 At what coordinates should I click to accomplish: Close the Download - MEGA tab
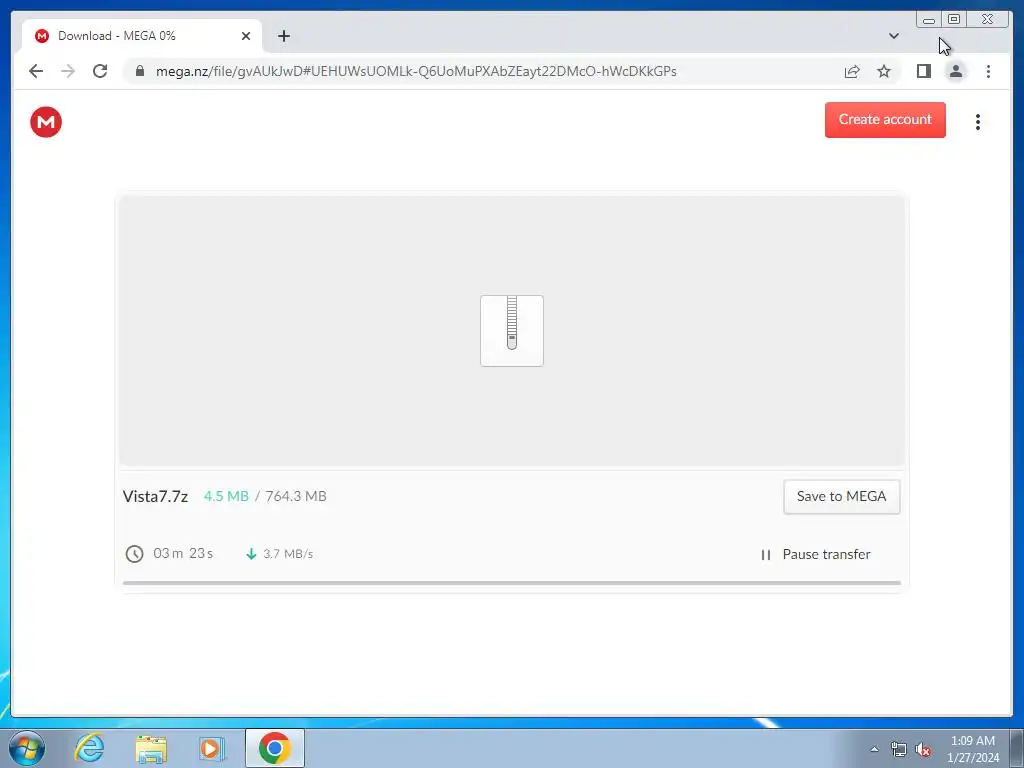pyautogui.click(x=246, y=36)
